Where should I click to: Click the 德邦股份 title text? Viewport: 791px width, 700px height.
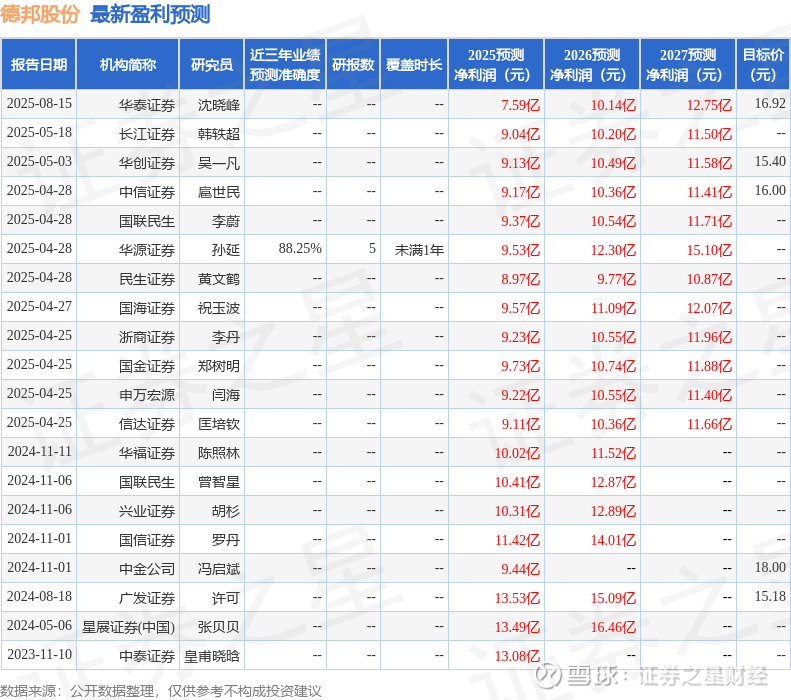[x=40, y=14]
